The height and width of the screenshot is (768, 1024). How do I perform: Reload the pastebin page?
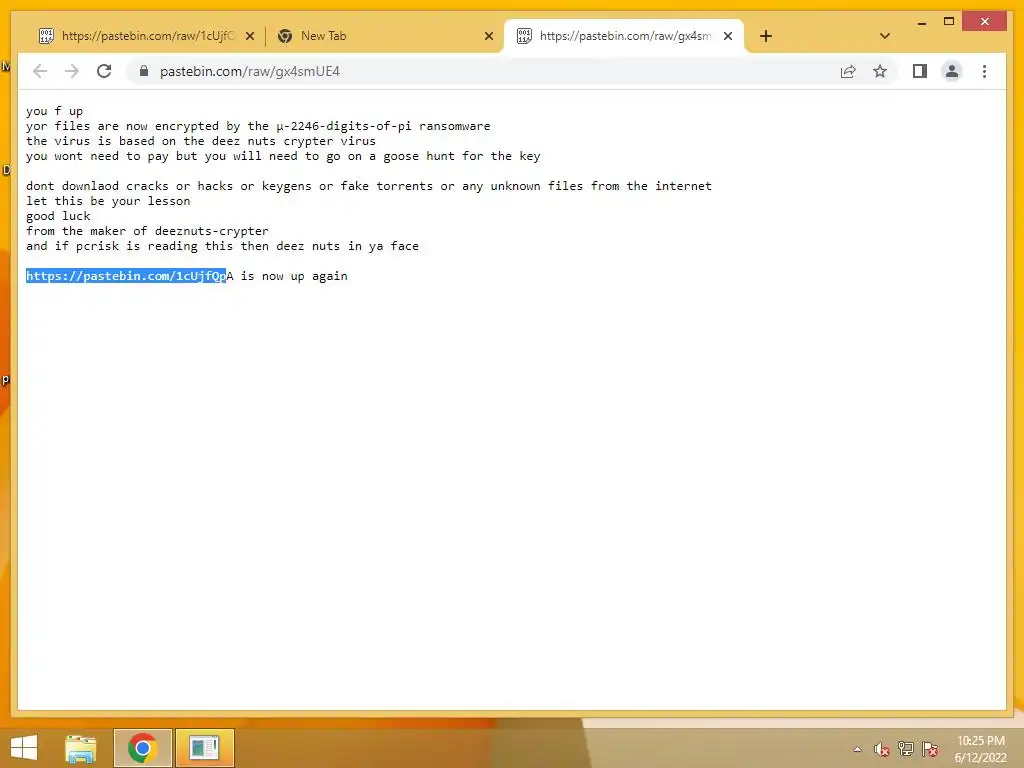(104, 71)
